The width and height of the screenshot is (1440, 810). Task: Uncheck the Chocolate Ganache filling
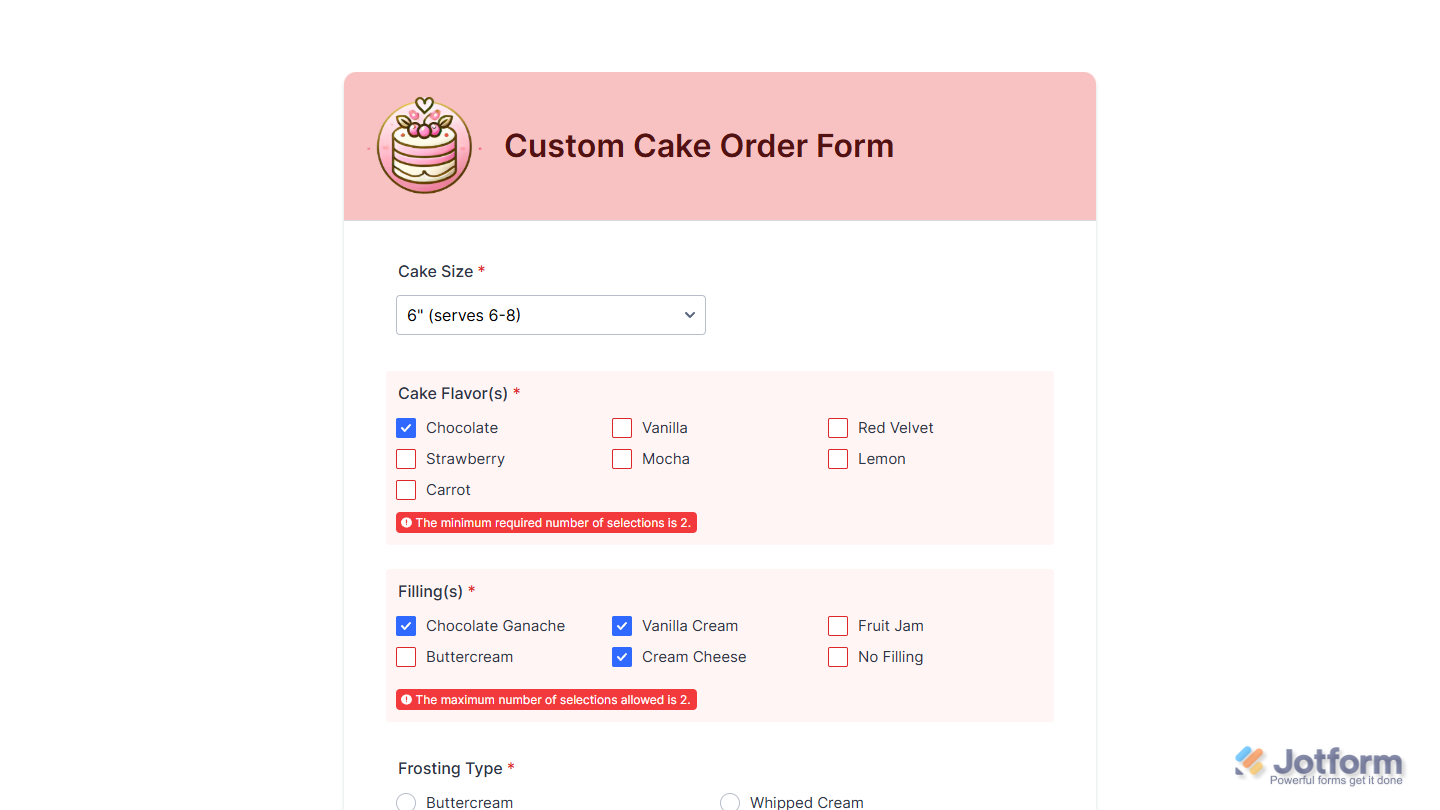click(406, 626)
